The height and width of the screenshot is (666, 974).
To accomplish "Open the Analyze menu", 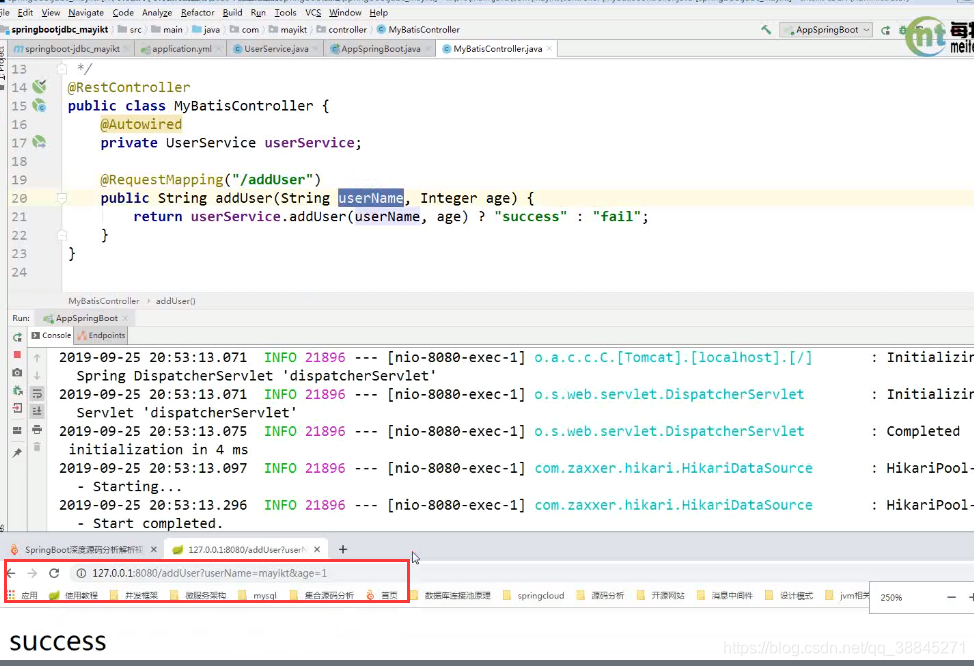I will 157,12.
